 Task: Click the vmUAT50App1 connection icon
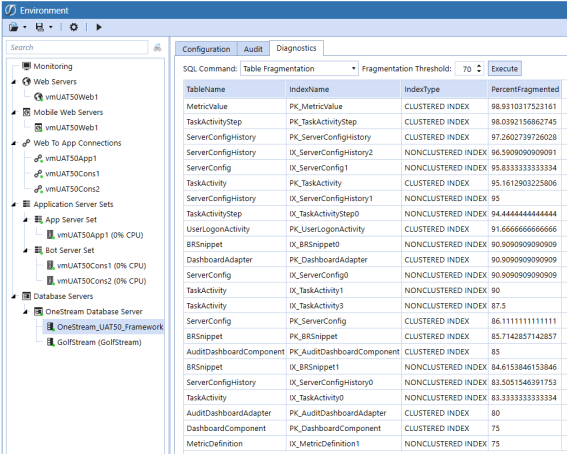click(38, 158)
